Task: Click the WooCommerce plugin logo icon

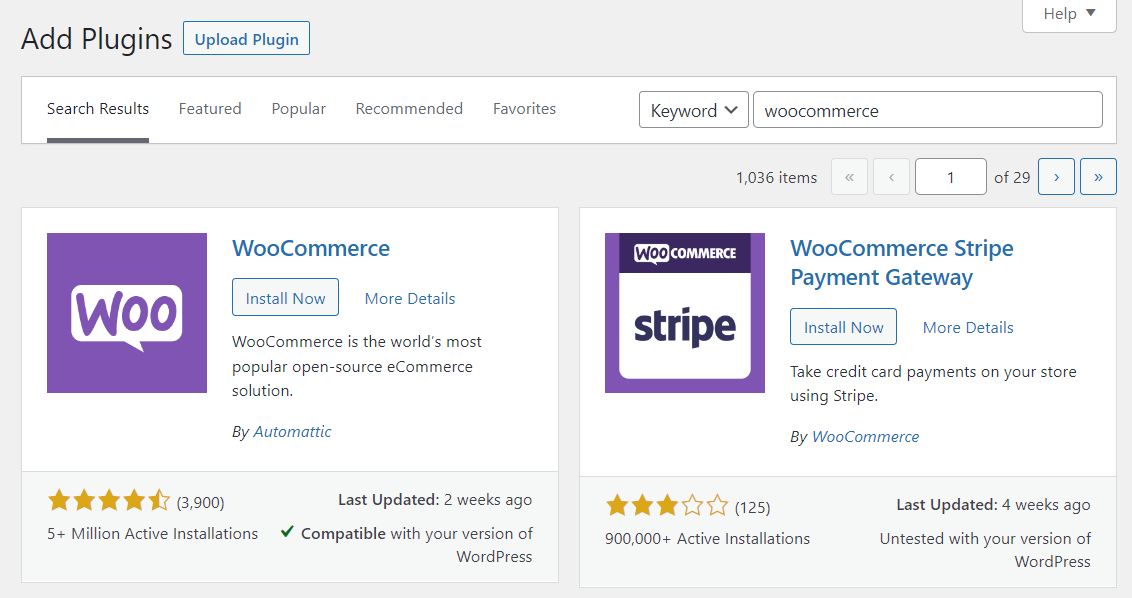Action: coord(127,313)
